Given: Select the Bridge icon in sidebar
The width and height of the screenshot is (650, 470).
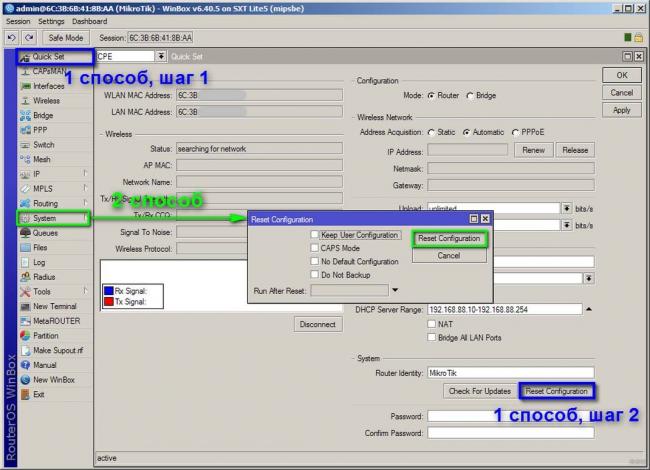Looking at the screenshot, I should [26, 116].
